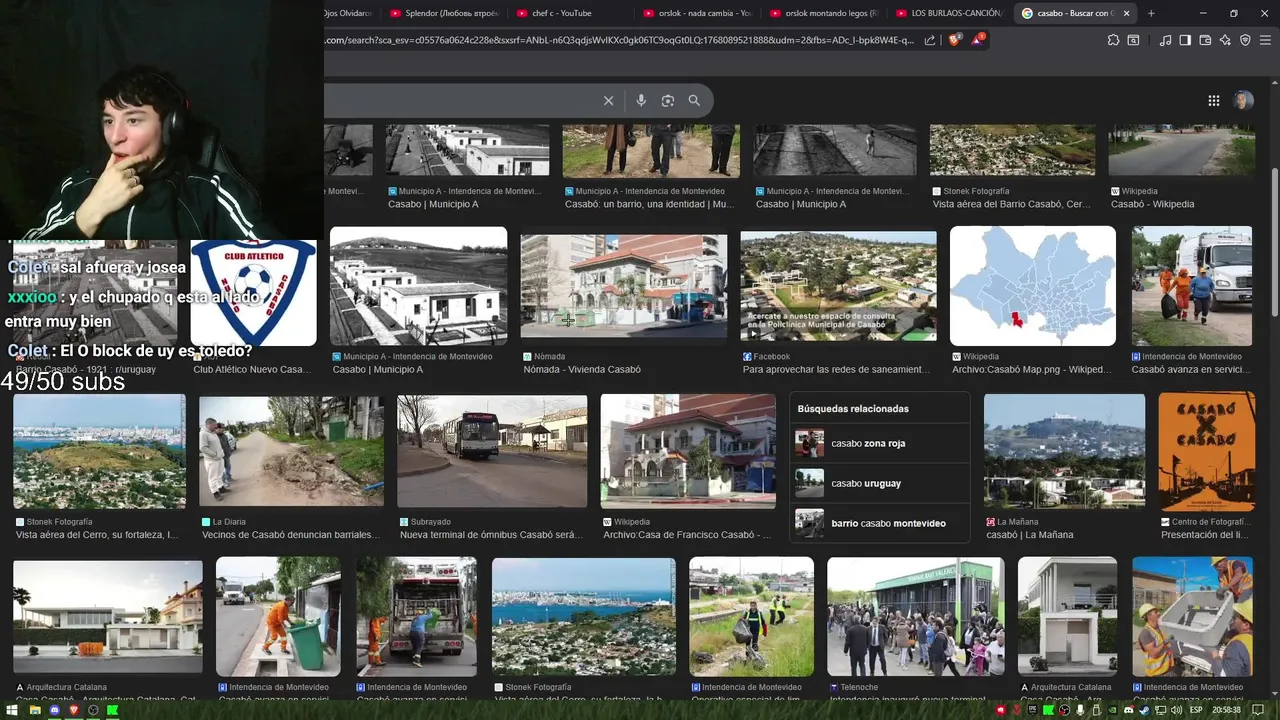Open the Google account avatar
Screen dimensions: 1280x720
tap(1243, 100)
